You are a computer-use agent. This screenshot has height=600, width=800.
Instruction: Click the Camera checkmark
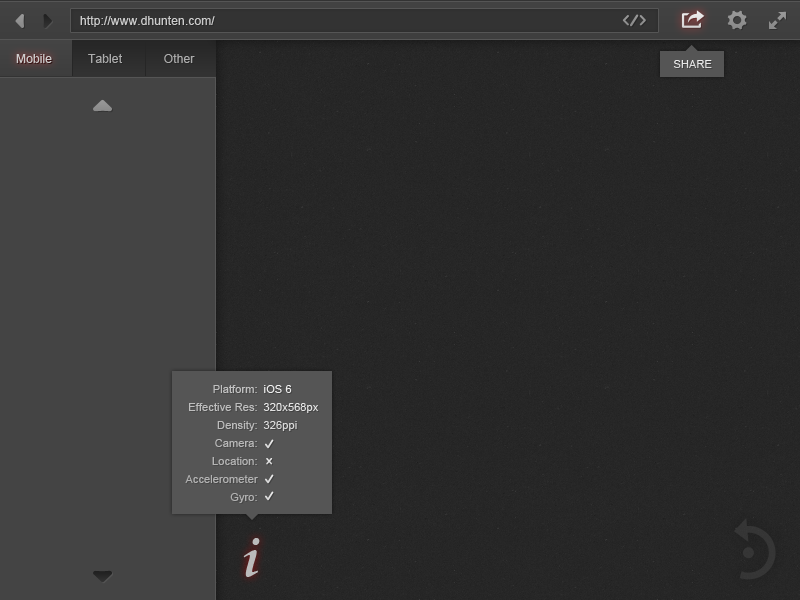[x=269, y=443]
